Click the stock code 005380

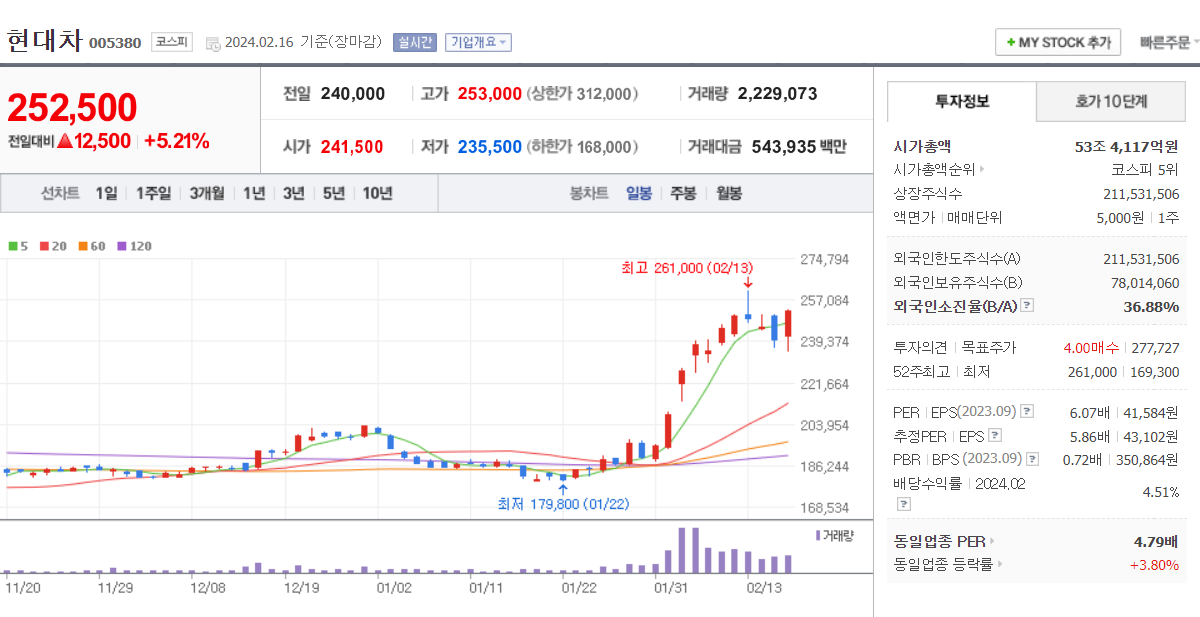click(x=115, y=43)
